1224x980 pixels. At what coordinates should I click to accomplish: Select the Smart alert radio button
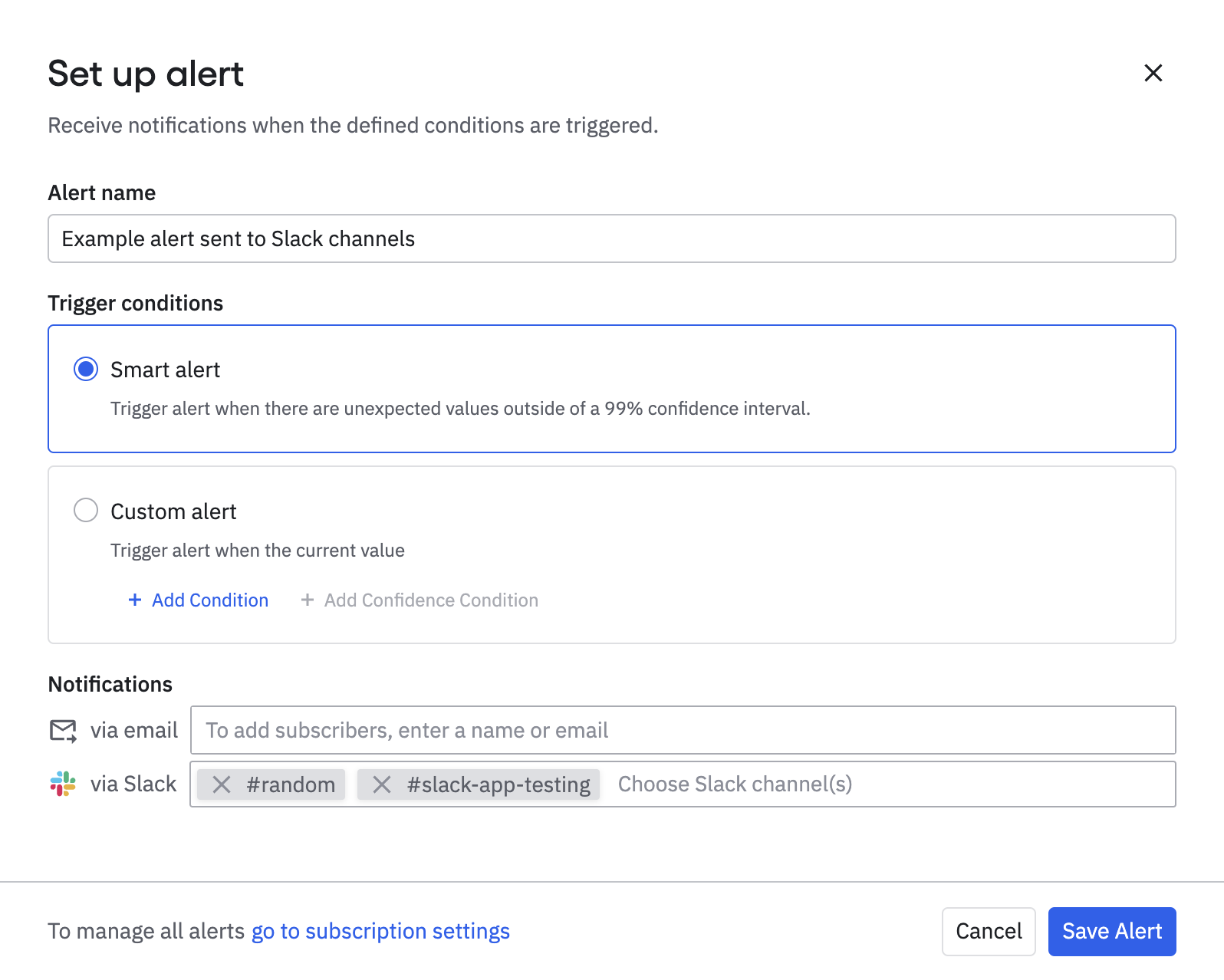[86, 369]
